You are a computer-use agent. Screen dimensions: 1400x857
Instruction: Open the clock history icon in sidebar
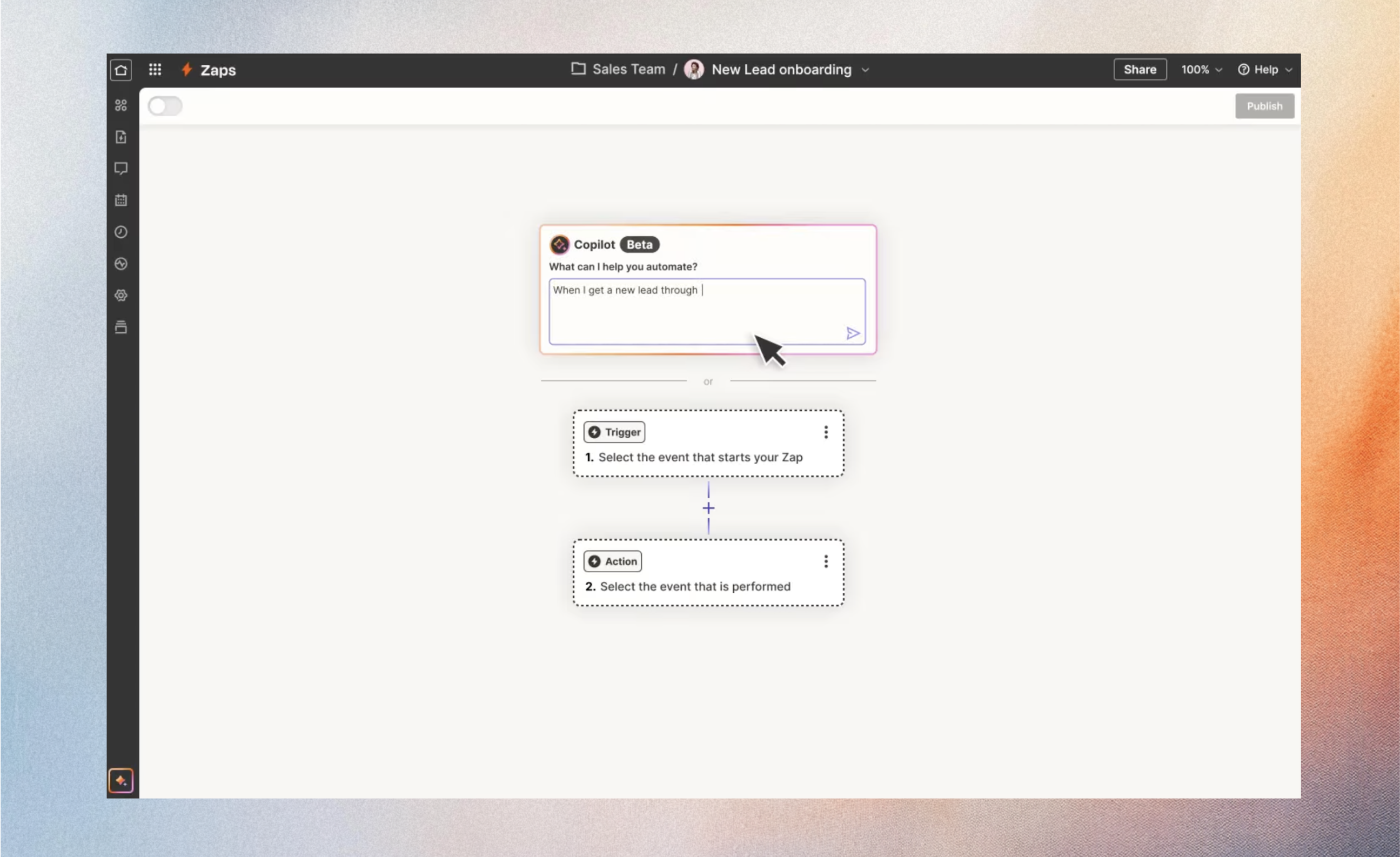tap(120, 232)
